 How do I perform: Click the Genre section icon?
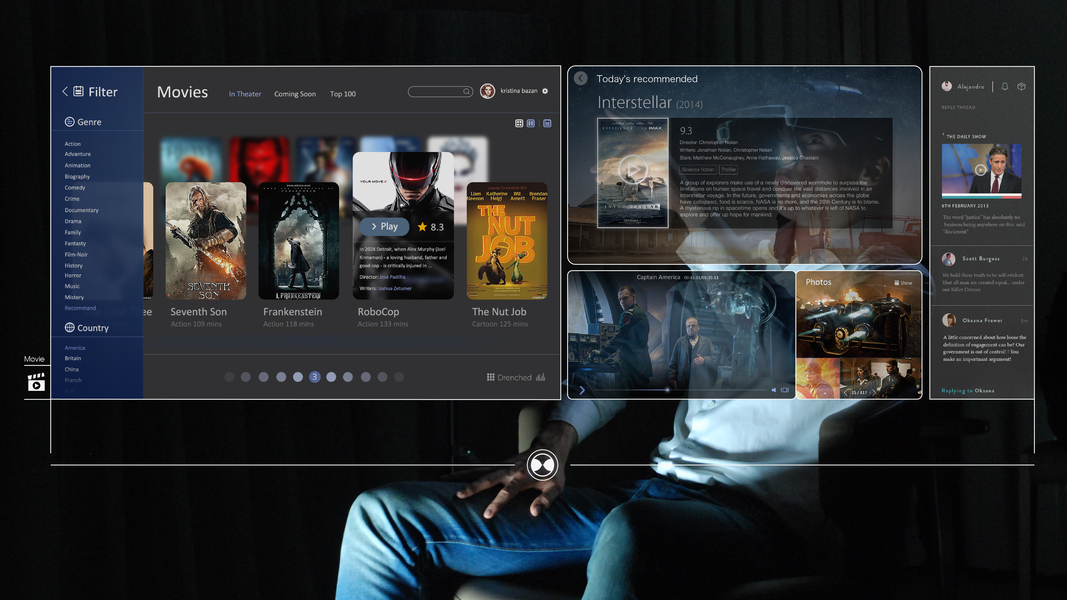click(69, 122)
